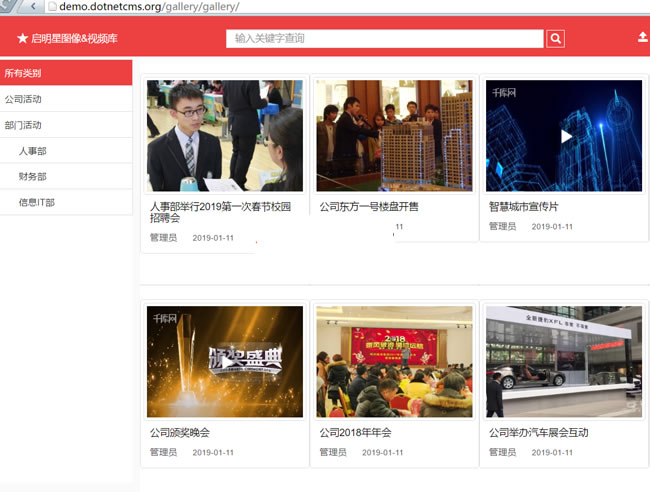
Task: Select the 信息IT部 subcategory
Action: (37, 203)
